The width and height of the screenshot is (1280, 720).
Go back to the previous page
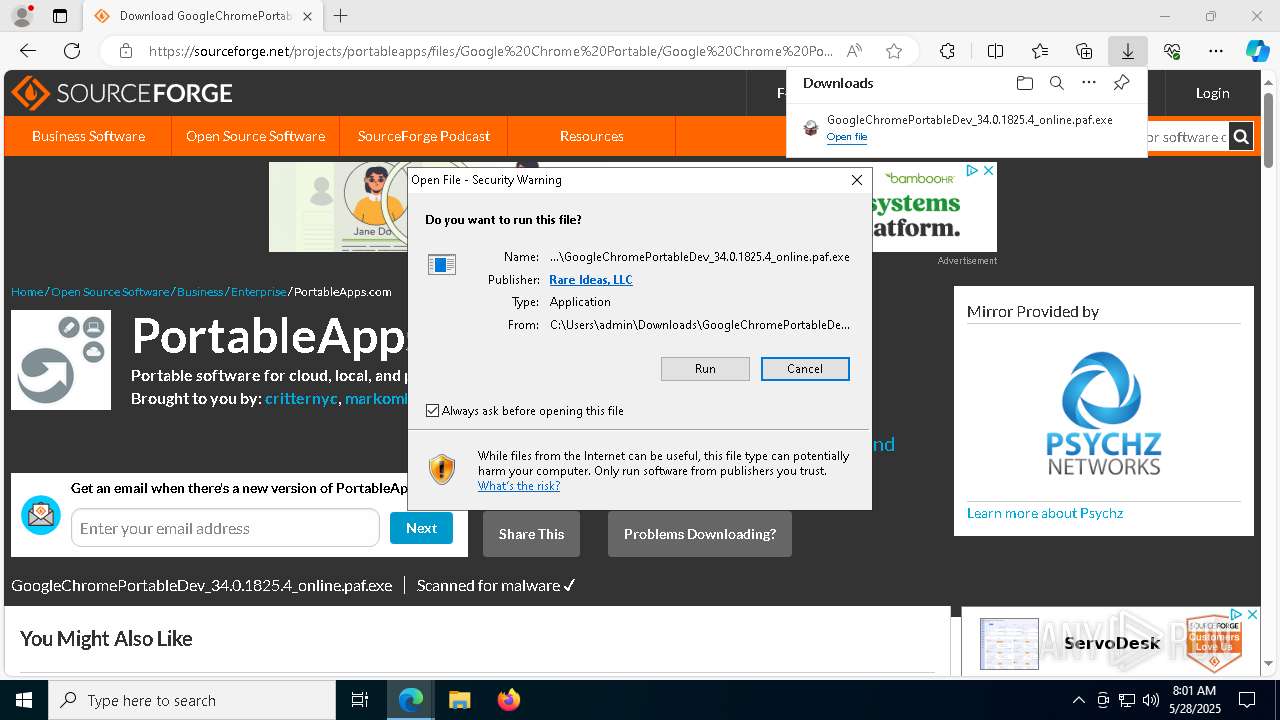28,51
